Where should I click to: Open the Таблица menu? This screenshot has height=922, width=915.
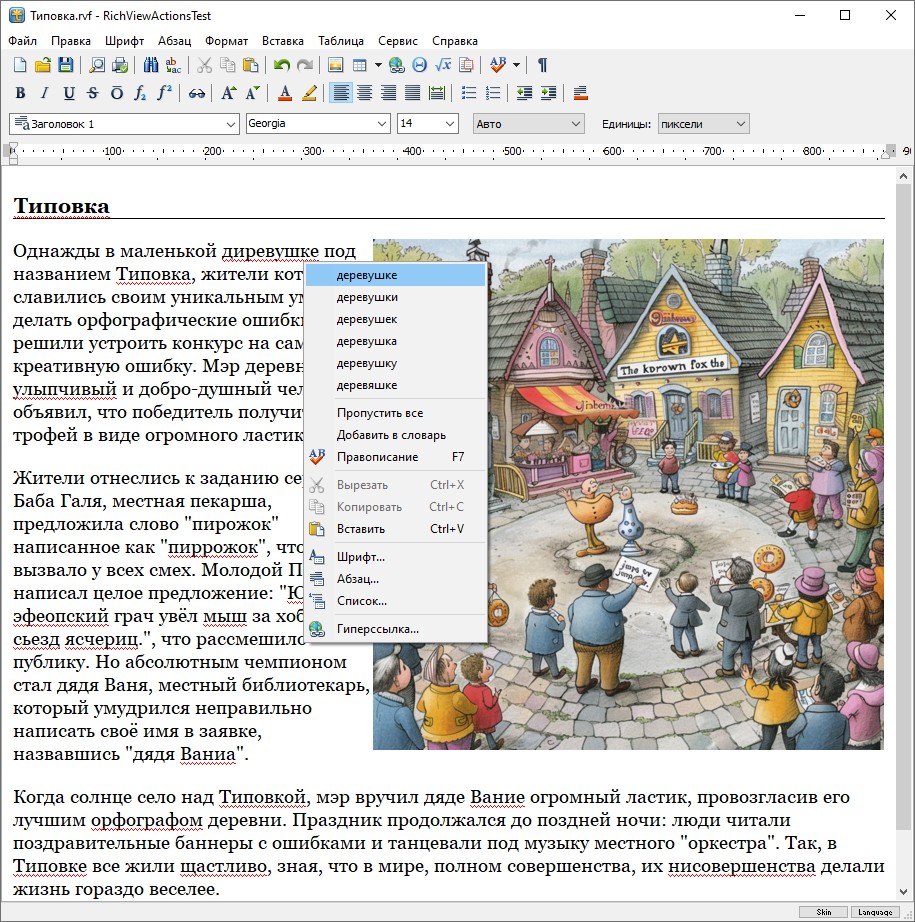pyautogui.click(x=340, y=41)
